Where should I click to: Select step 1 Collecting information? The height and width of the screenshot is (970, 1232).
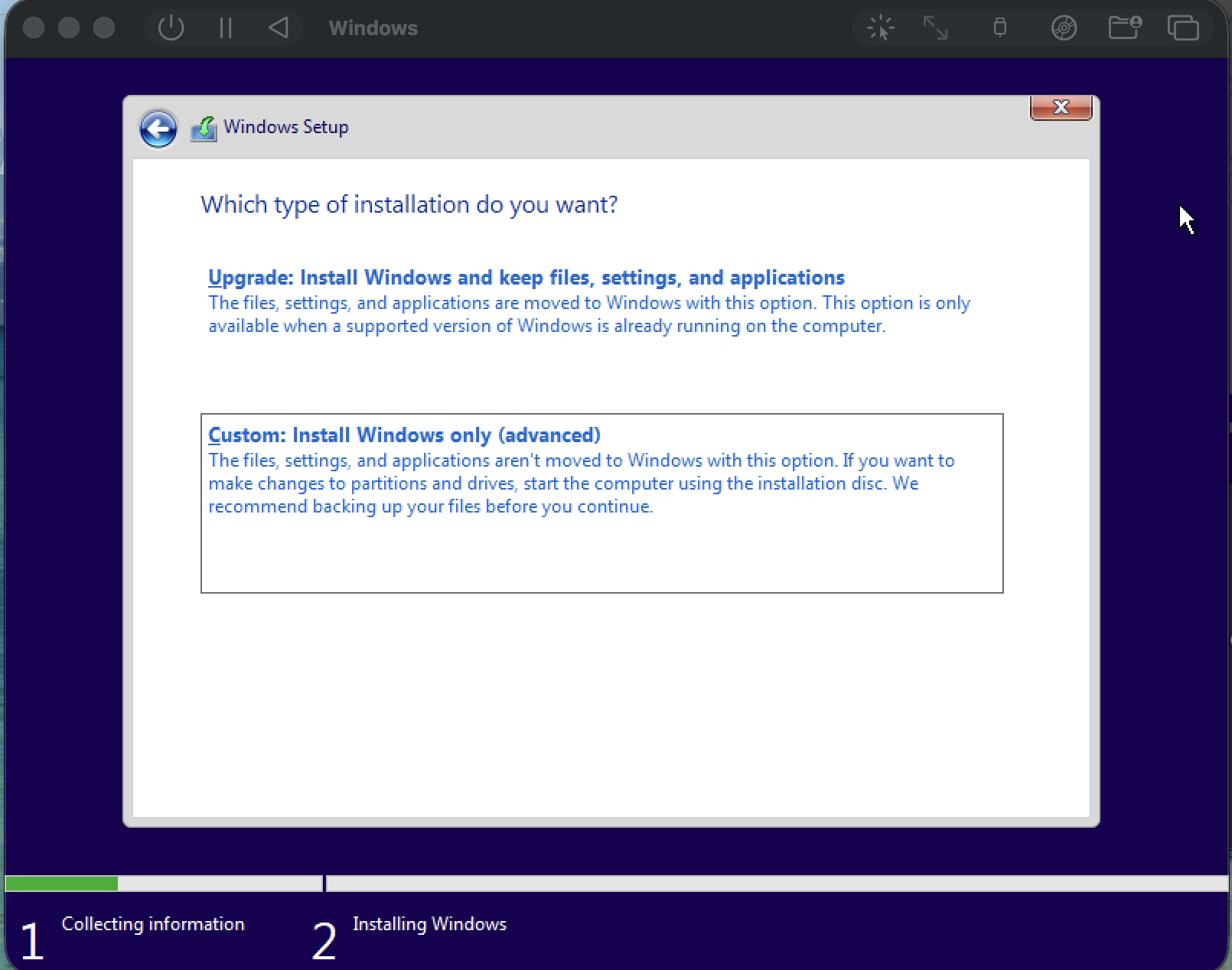[x=153, y=923]
